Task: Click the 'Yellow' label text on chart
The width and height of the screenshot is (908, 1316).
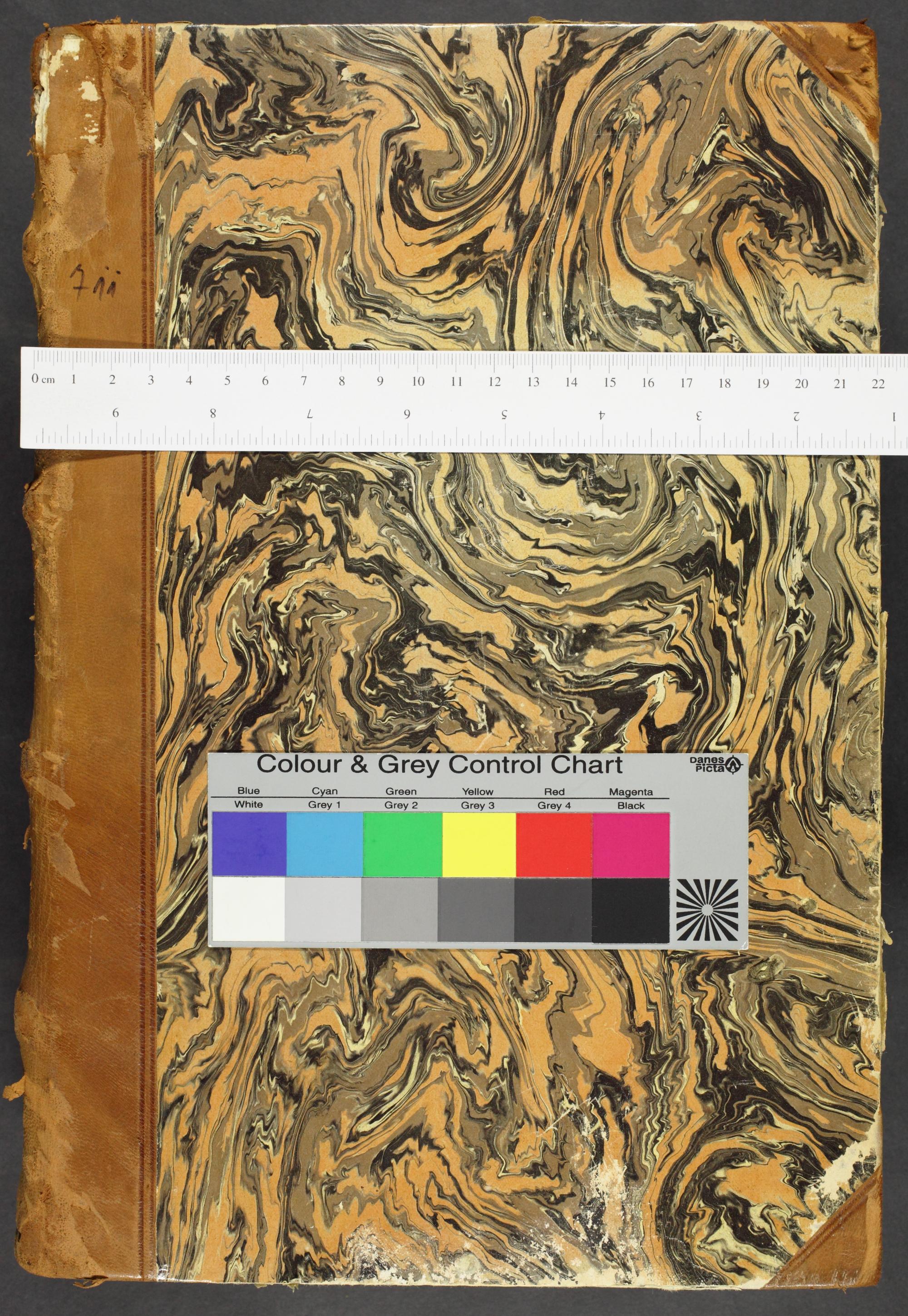Action: [x=478, y=791]
